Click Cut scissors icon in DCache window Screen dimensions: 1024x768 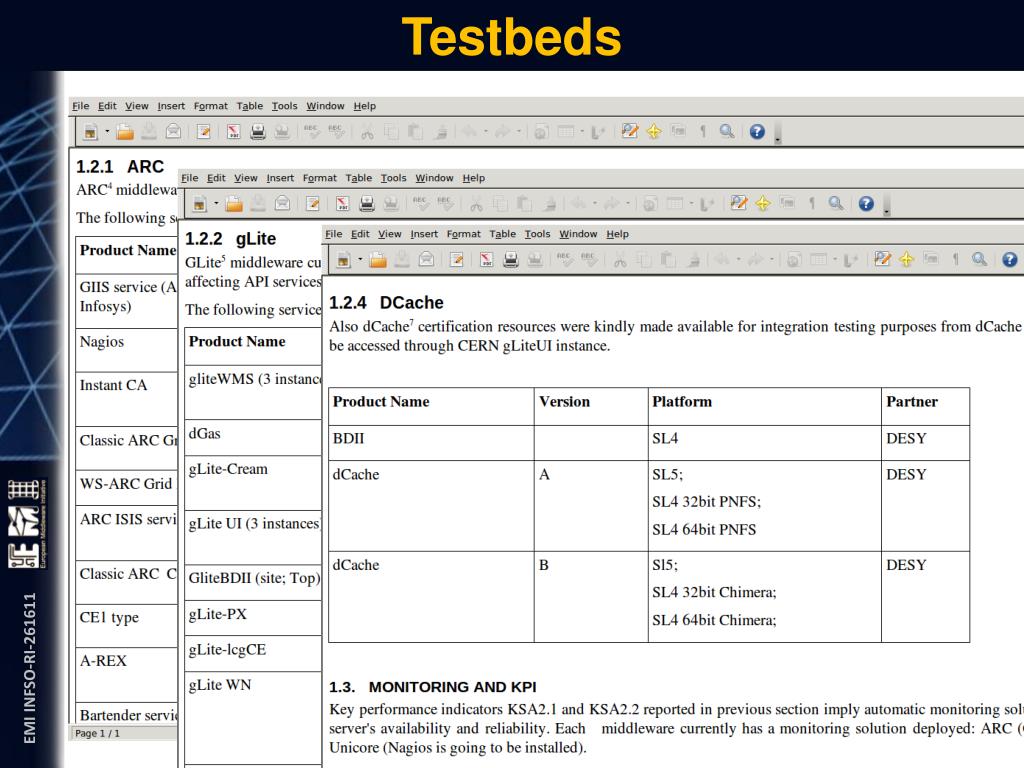click(620, 260)
